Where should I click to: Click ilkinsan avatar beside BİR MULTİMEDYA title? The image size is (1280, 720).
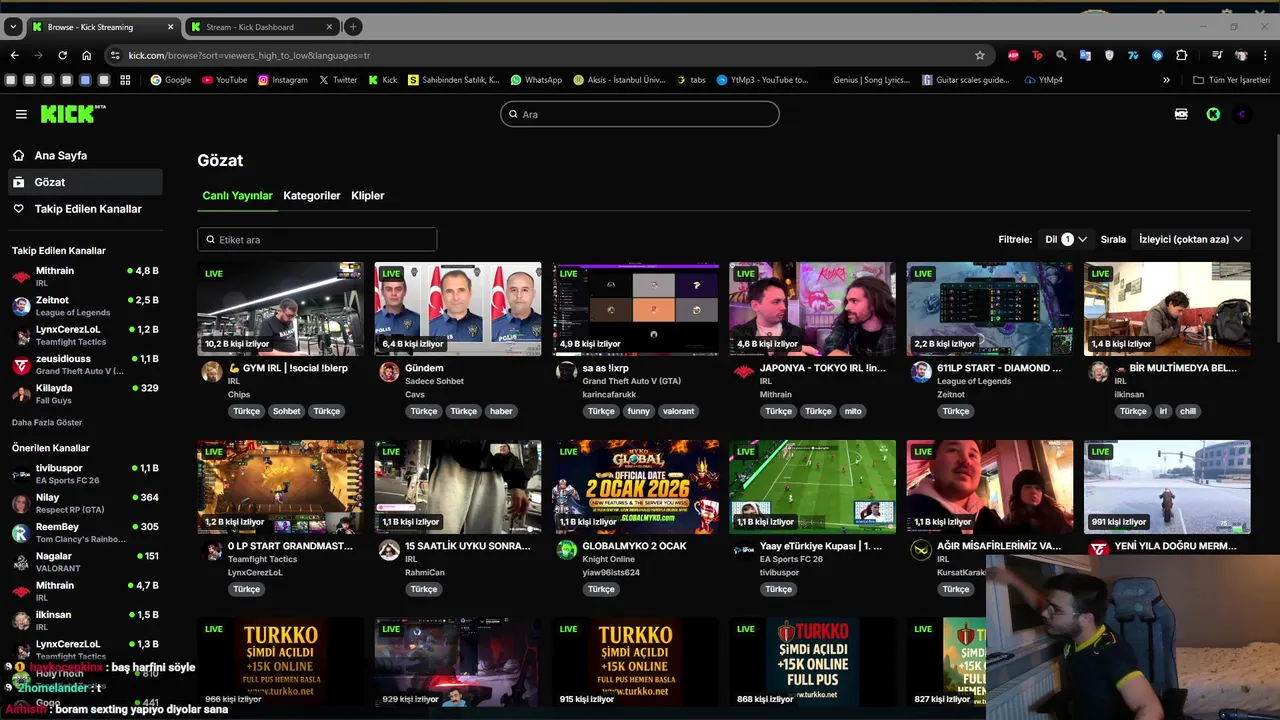1098,372
